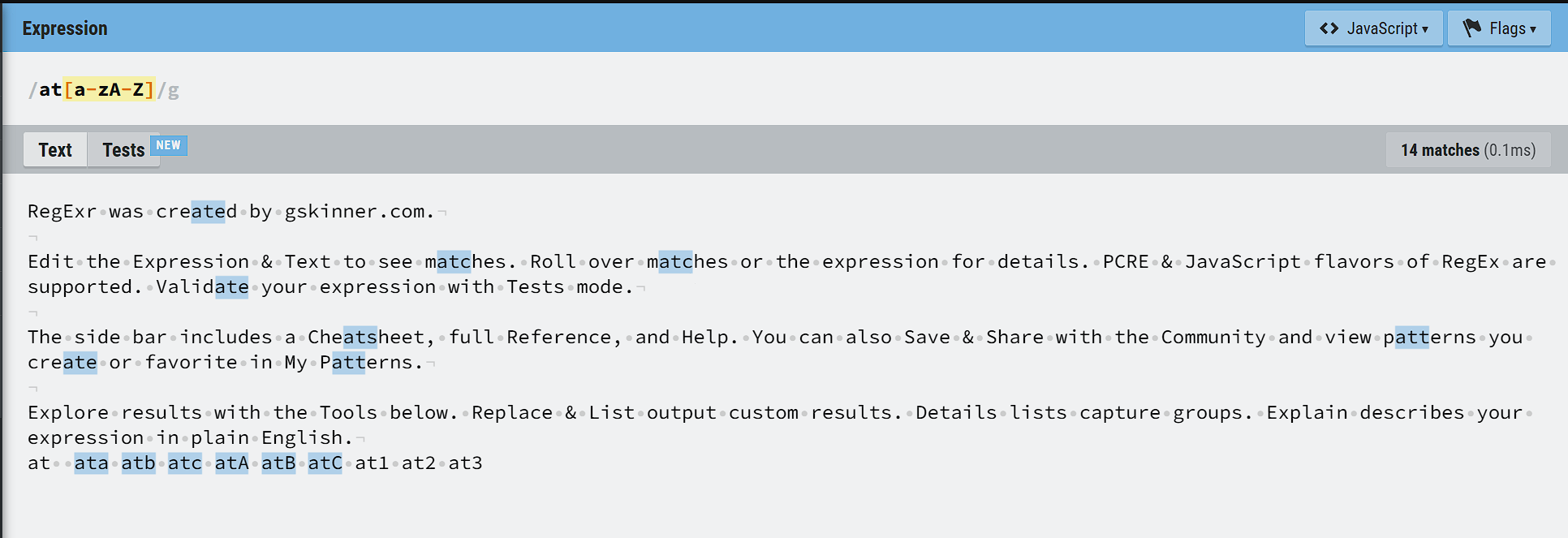Click the code brackets icon beside JavaScript
Viewport: 1568px width, 538px height.
pyautogui.click(x=1329, y=28)
